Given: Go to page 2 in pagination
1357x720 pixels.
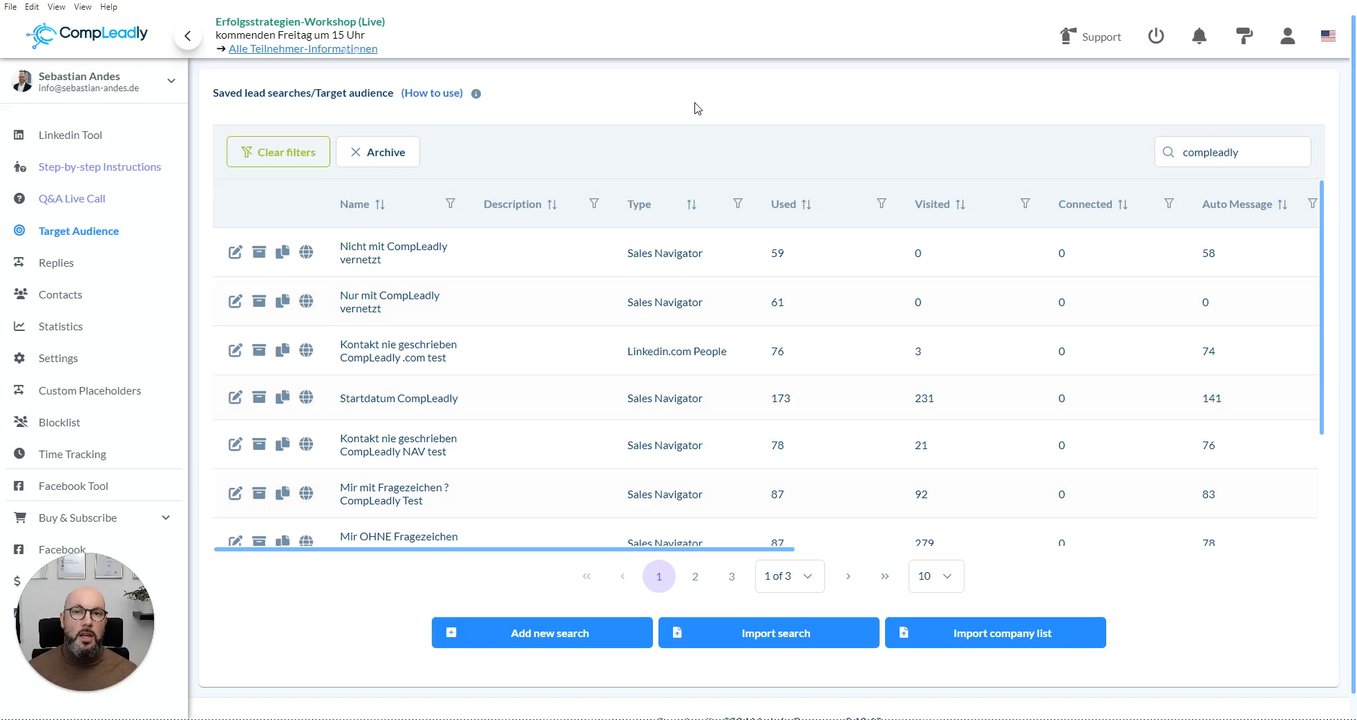Looking at the screenshot, I should point(695,576).
